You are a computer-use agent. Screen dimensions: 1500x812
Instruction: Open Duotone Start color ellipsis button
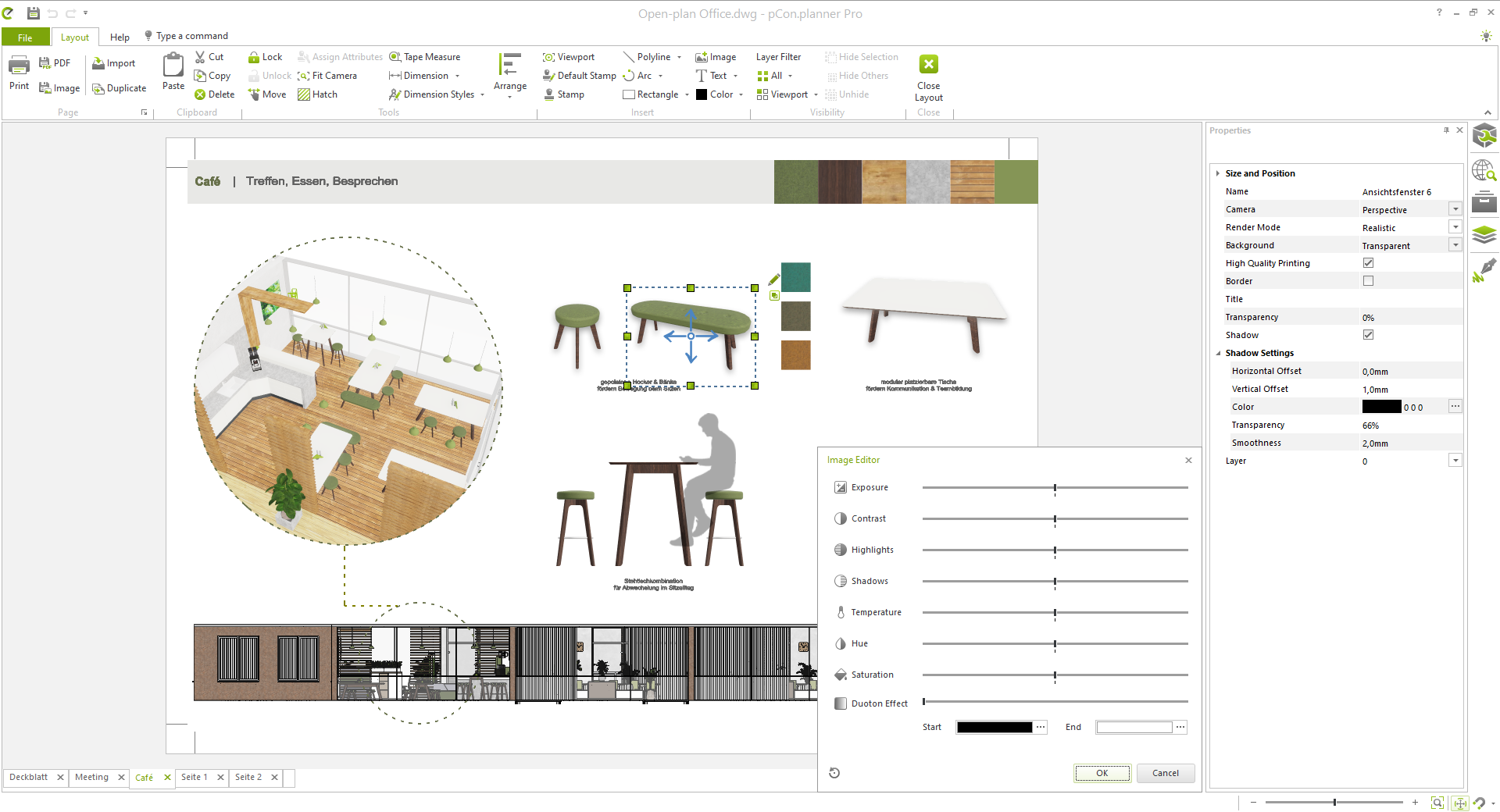pyautogui.click(x=1041, y=727)
